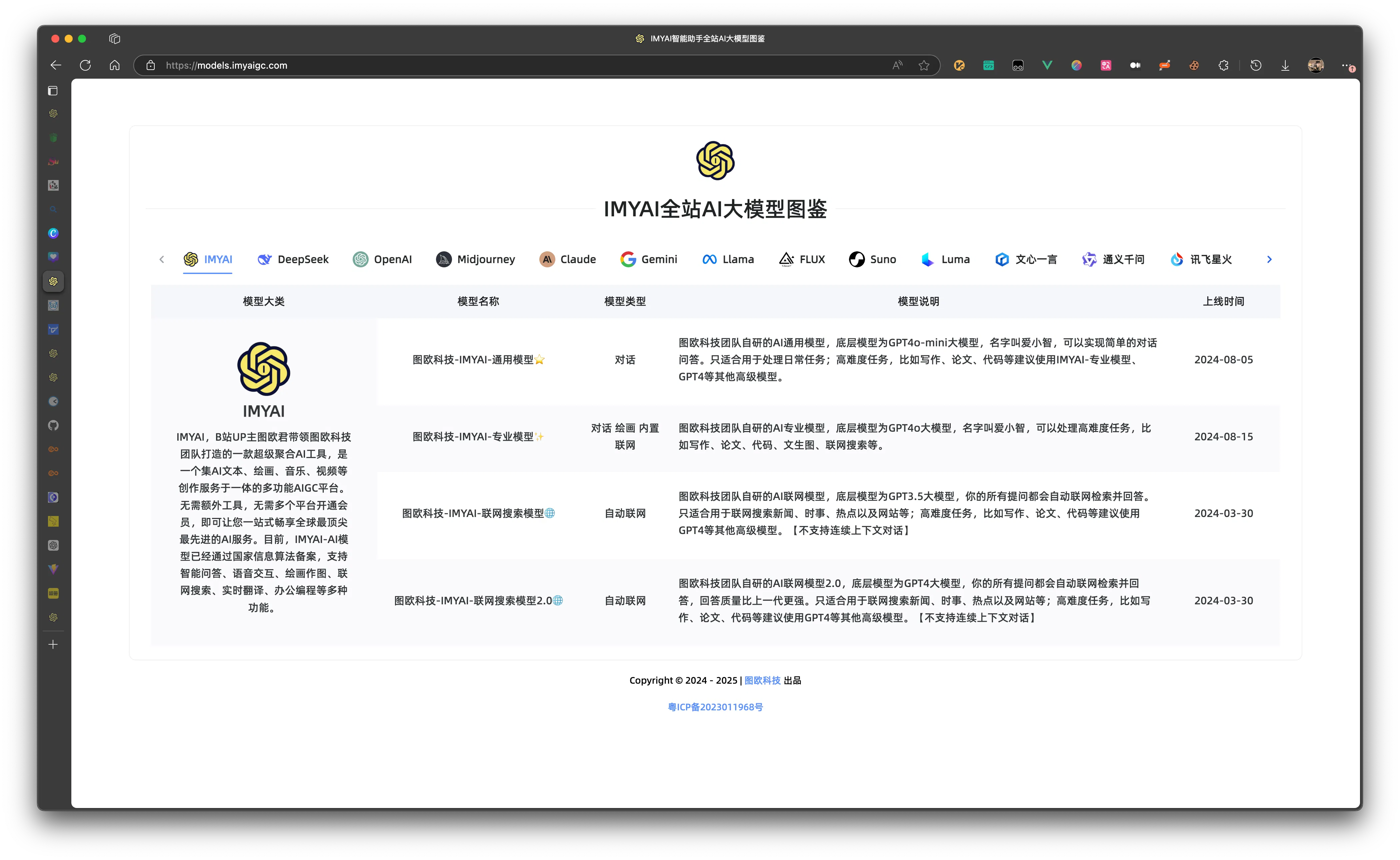Activate the Read Aloud icon in address bar

897,65
